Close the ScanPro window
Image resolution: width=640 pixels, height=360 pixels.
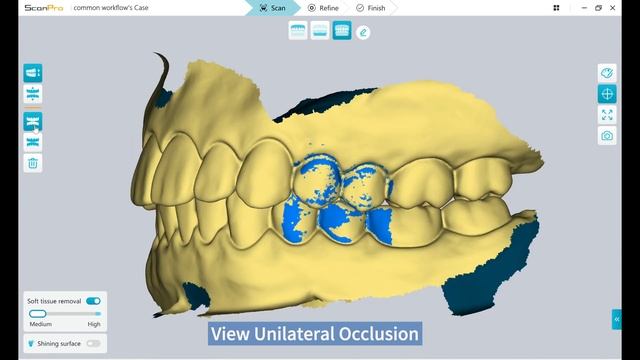613,8
